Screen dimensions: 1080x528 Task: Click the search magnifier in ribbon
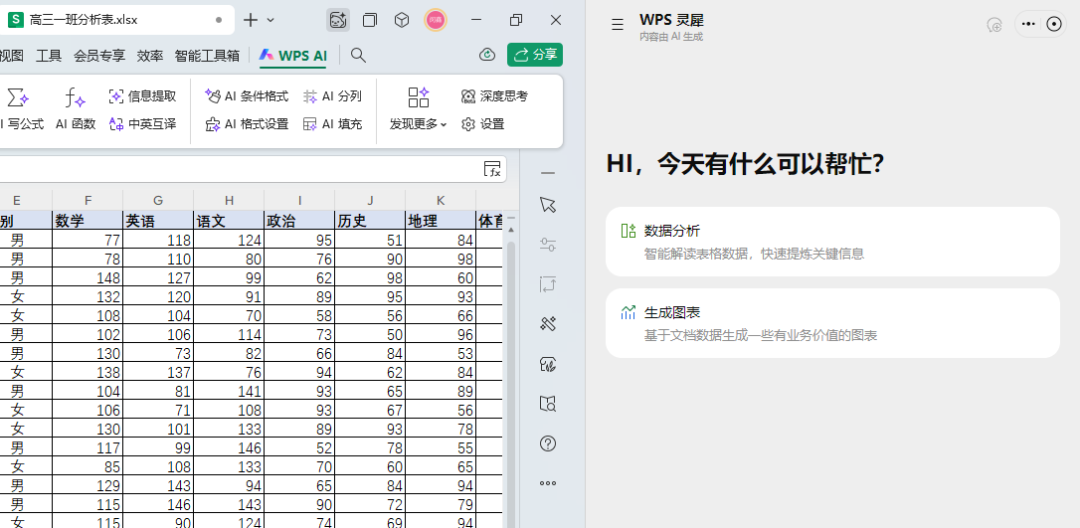(358, 55)
